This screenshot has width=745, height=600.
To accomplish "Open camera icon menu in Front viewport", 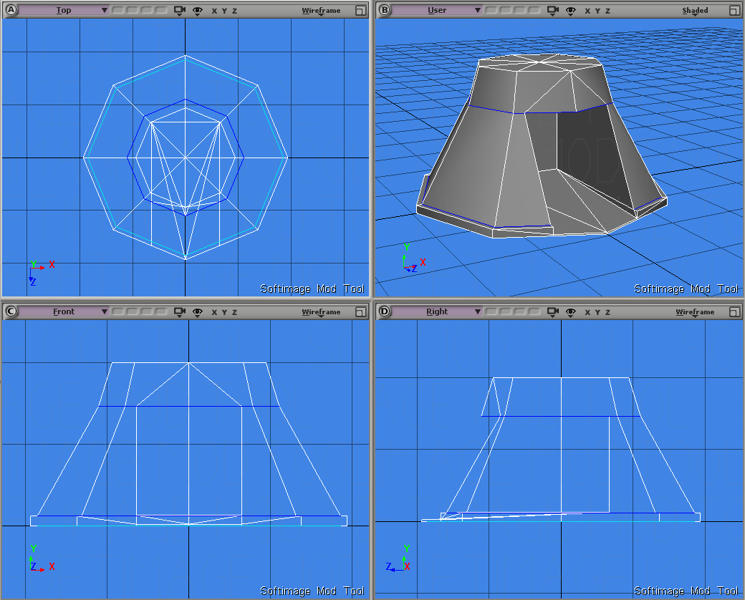I will coord(179,312).
